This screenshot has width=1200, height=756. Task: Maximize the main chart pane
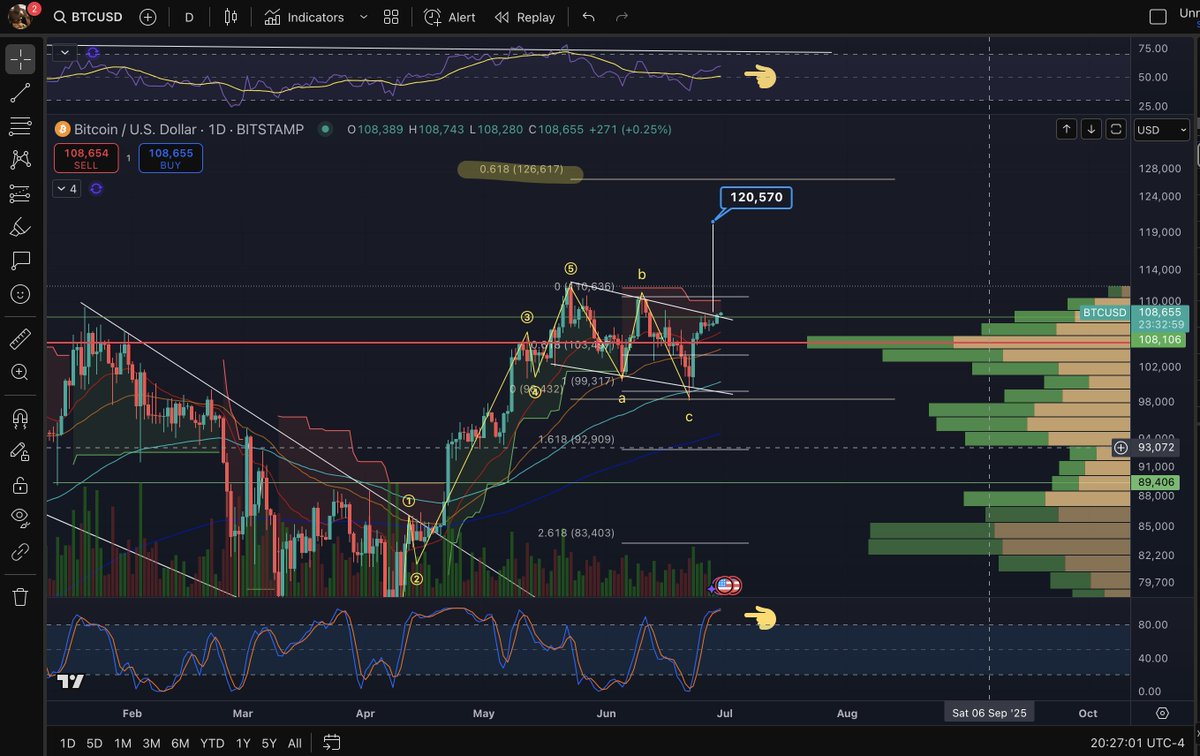click(1116, 129)
